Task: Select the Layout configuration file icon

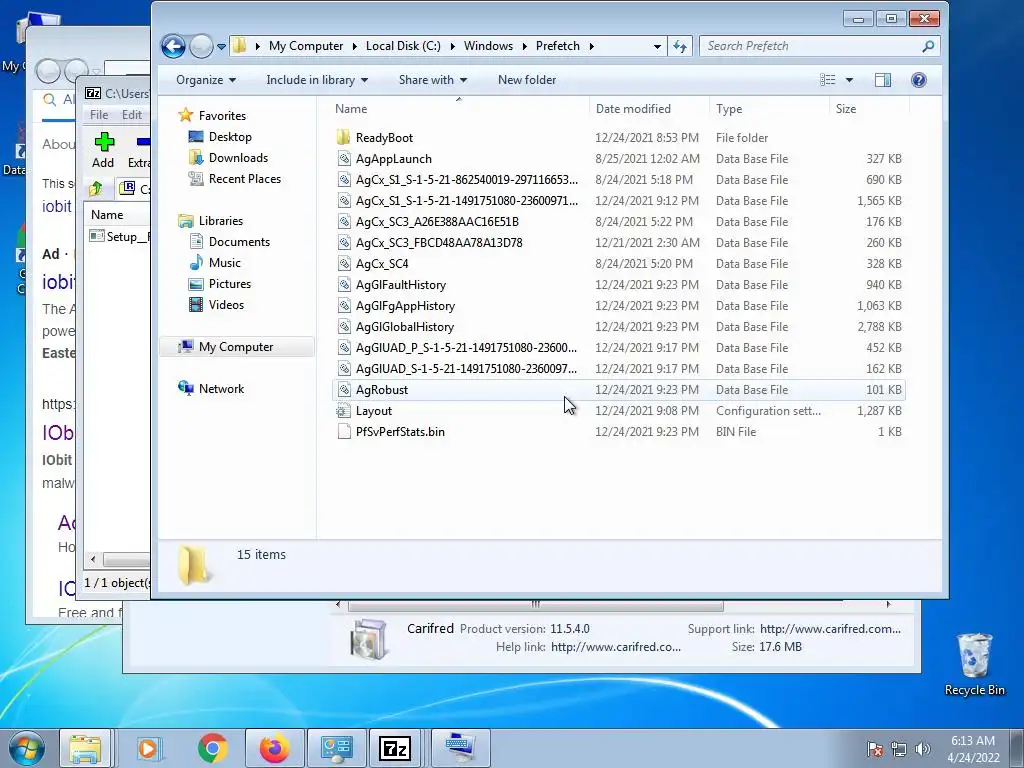Action: coord(344,411)
